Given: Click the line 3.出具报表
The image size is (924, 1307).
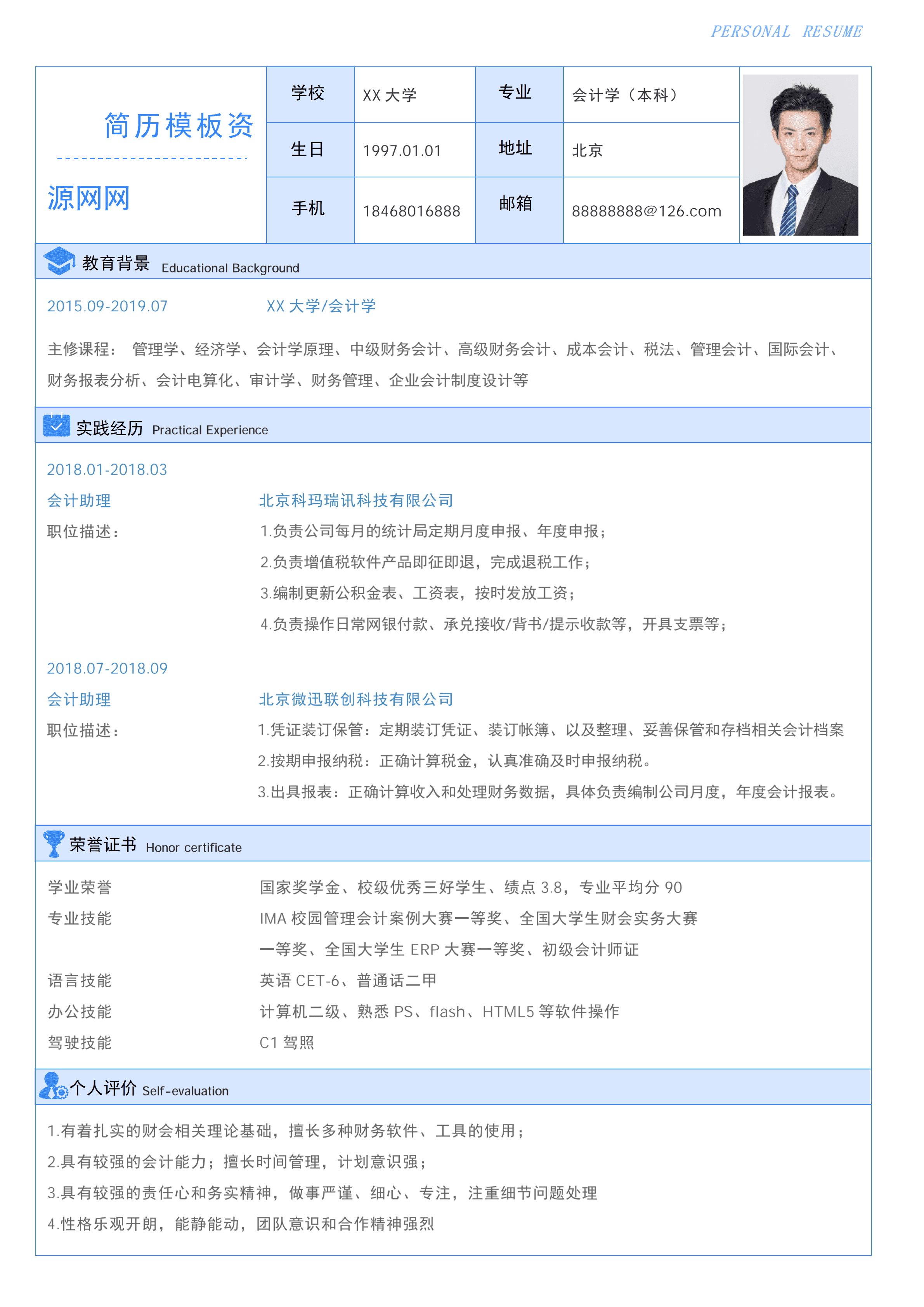Looking at the screenshot, I should 548,792.
